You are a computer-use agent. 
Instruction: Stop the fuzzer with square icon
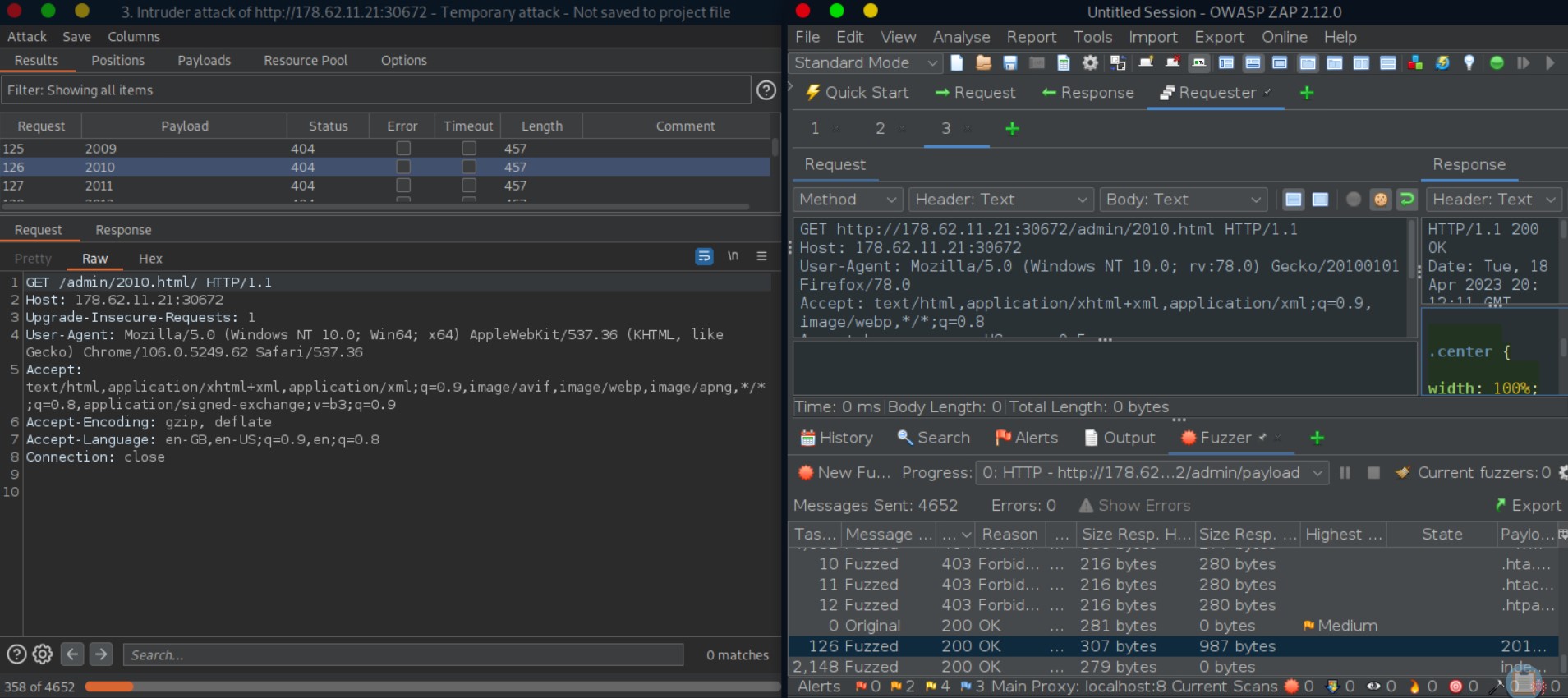tap(1373, 473)
